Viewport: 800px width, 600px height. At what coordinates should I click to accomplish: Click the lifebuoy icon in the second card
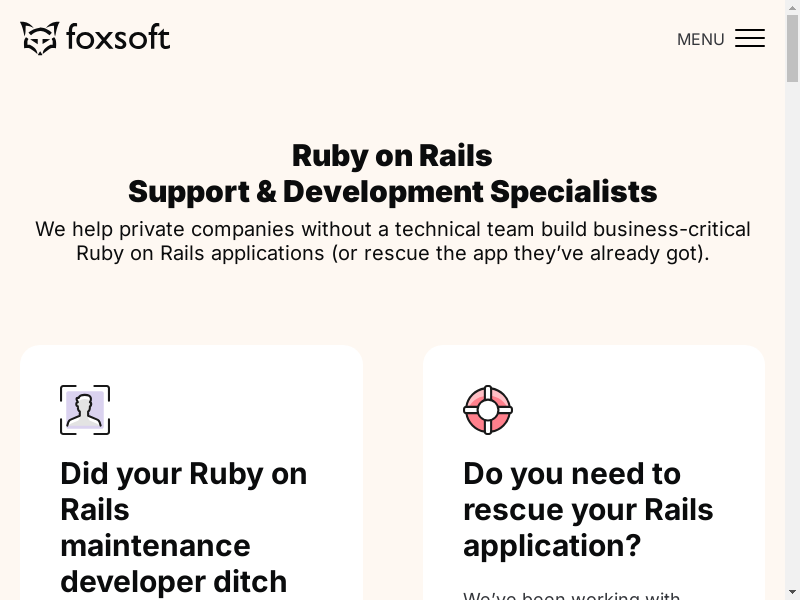488,410
